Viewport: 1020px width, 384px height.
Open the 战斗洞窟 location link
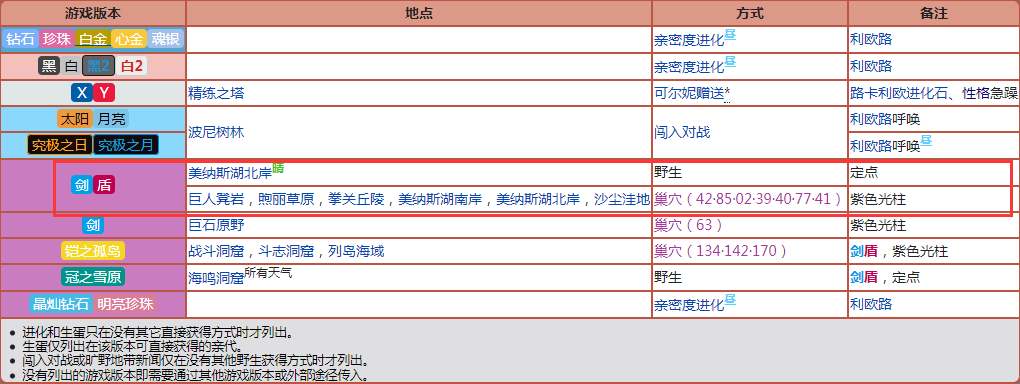tap(217, 252)
